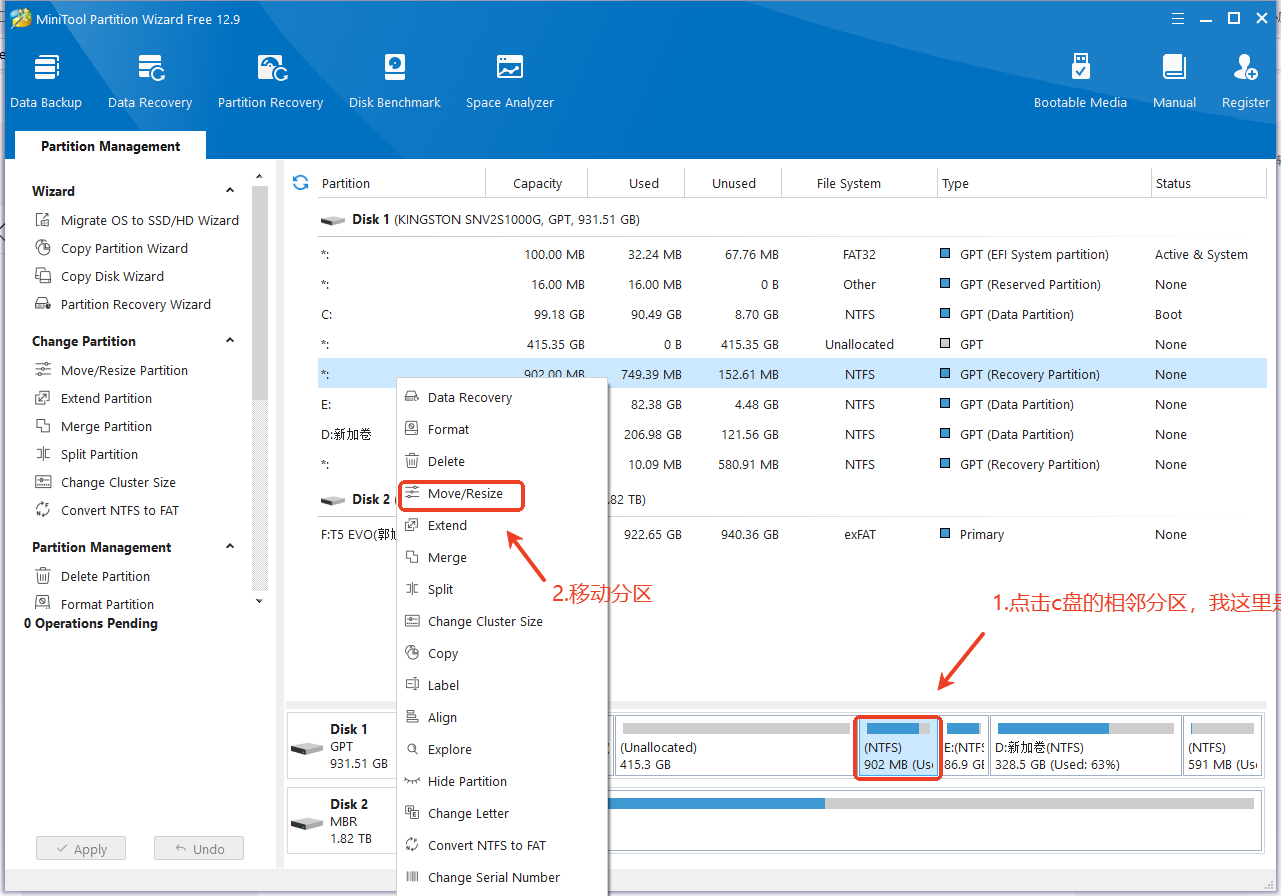Choose Delete Partition in the sidebar

tap(93, 576)
